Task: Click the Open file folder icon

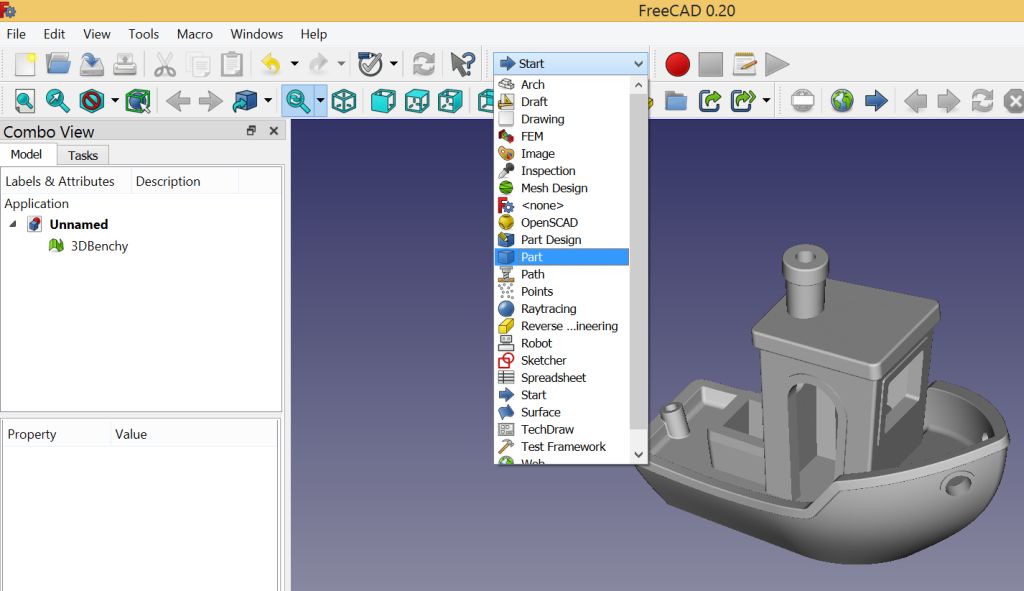Action: (58, 64)
